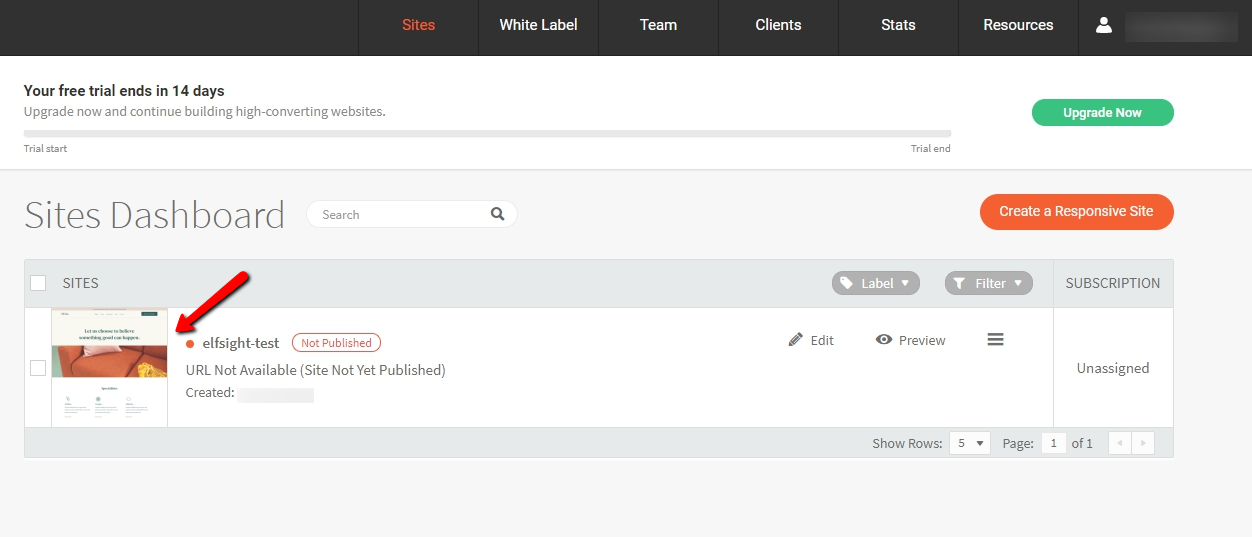The width and height of the screenshot is (1252, 537).
Task: Open the Label dropdown
Action: [875, 283]
